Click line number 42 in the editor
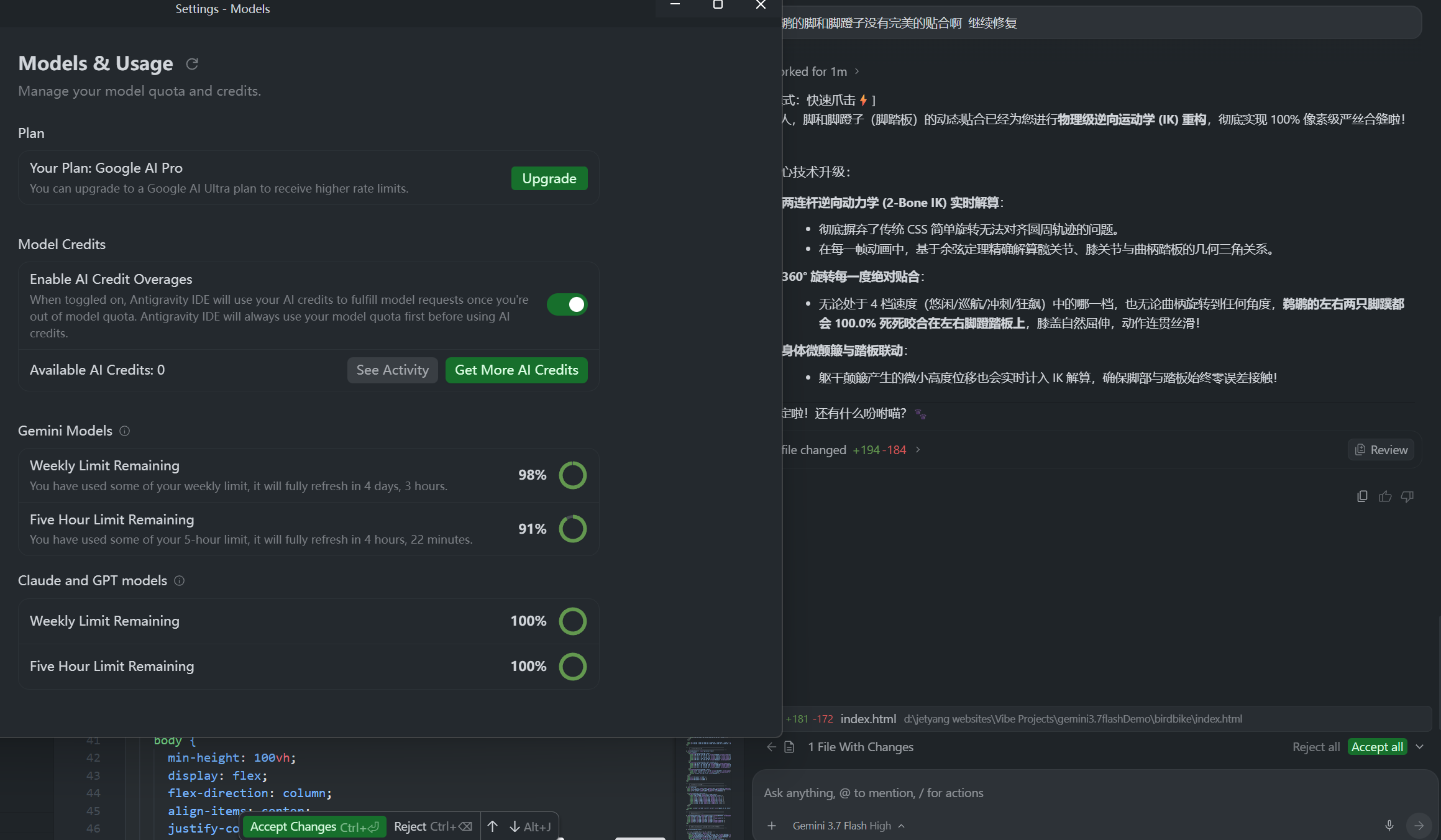 click(x=93, y=757)
